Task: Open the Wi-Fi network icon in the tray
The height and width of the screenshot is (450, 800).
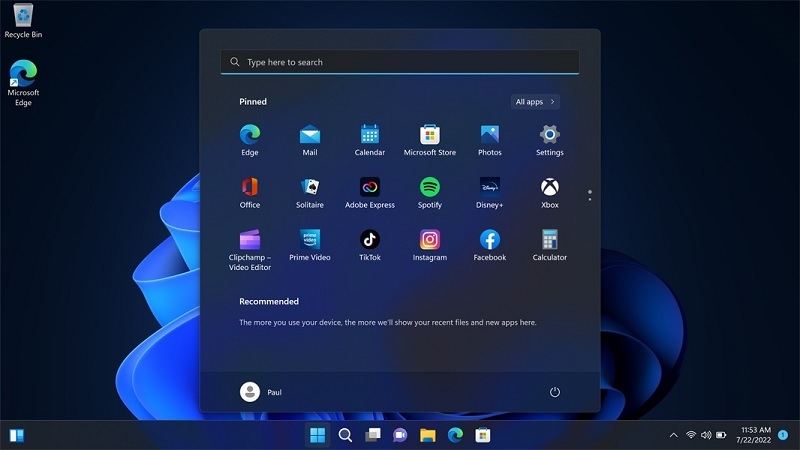Action: [x=691, y=435]
